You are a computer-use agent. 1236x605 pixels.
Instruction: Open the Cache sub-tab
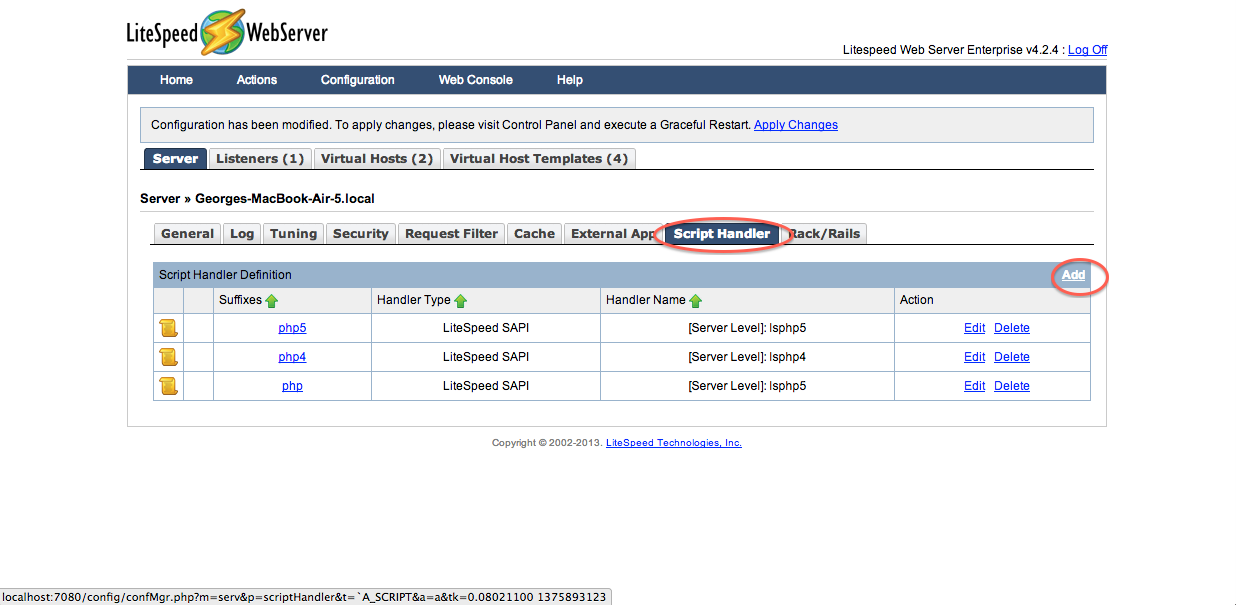(x=534, y=234)
